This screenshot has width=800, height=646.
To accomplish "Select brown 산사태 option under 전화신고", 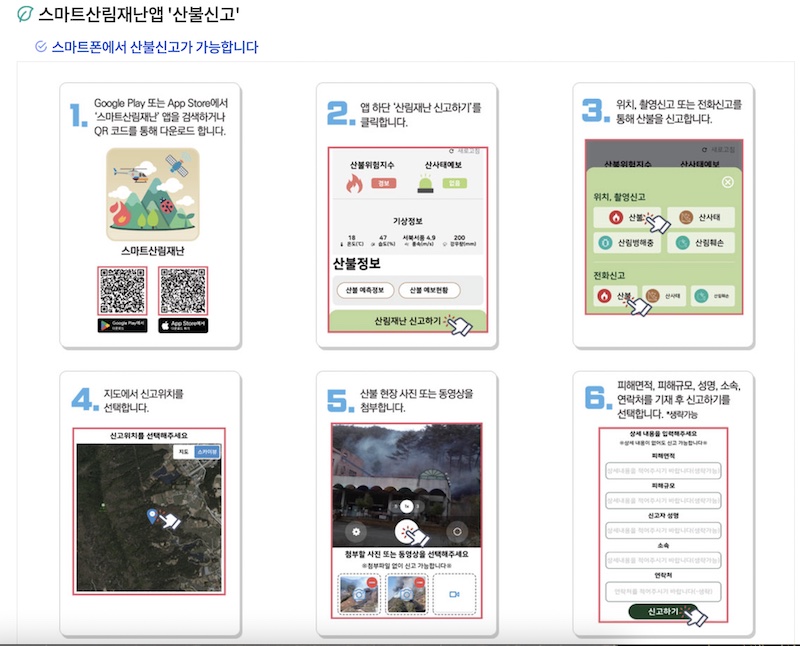I will tap(664, 296).
